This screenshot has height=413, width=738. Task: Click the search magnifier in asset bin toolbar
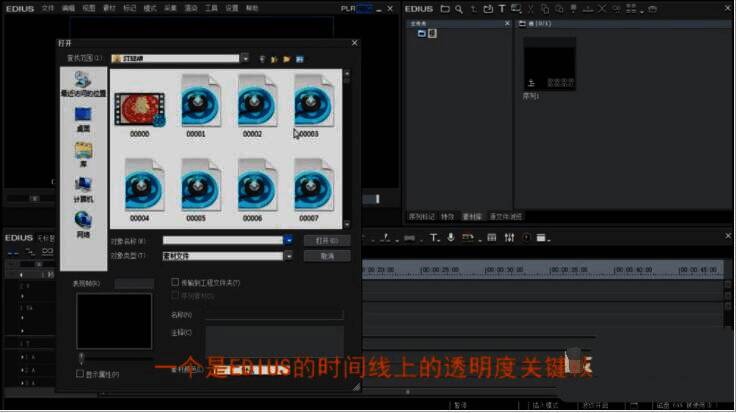[x=458, y=9]
